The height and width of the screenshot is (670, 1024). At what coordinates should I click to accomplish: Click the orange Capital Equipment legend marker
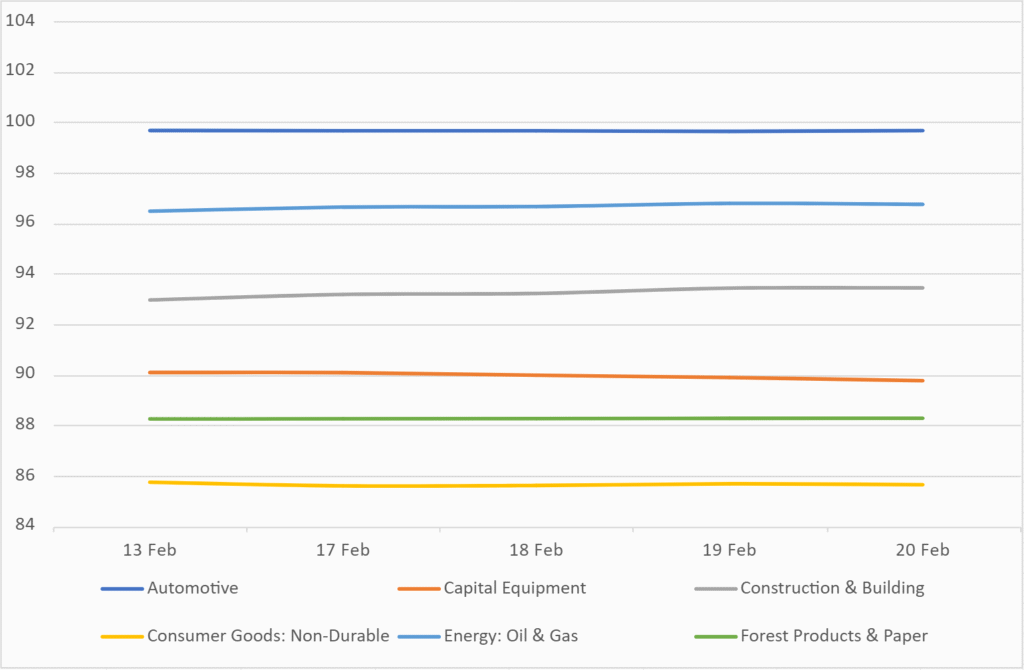click(x=419, y=589)
